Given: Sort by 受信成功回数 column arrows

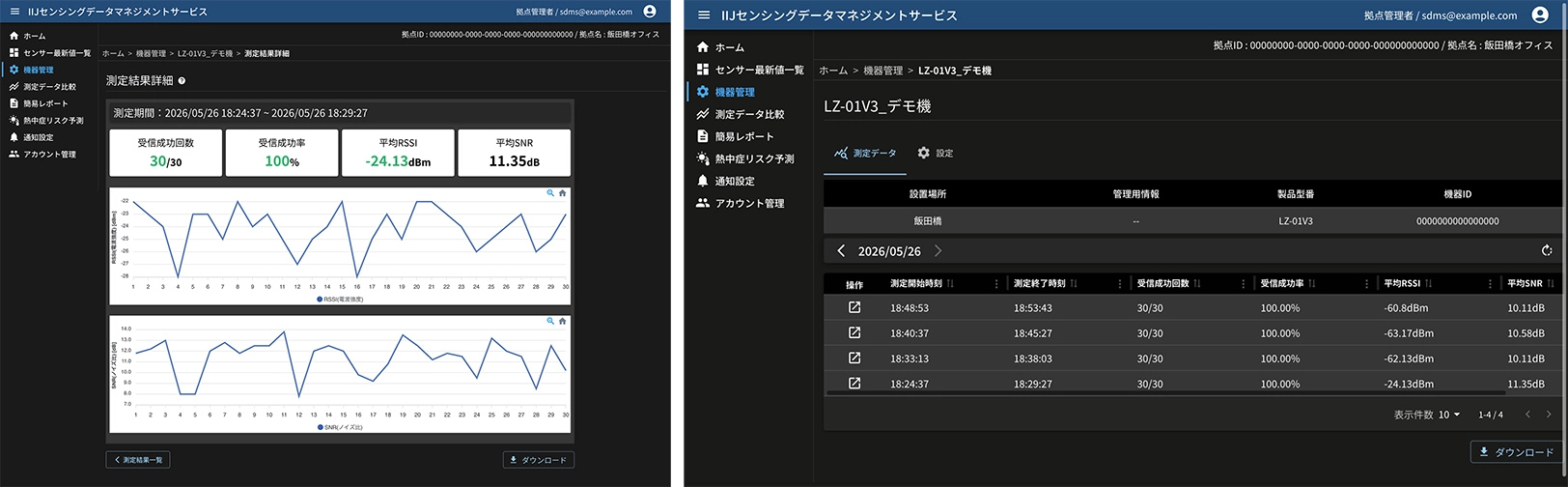Looking at the screenshot, I should (1197, 283).
